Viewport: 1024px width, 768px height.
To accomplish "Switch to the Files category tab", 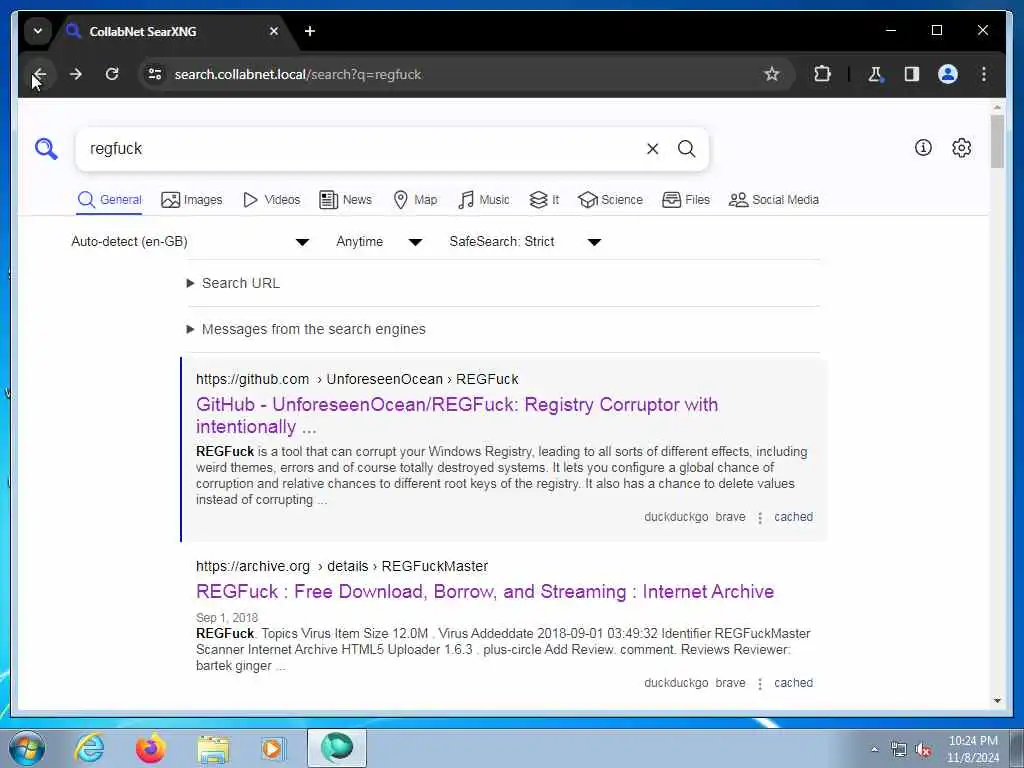I will tap(686, 200).
